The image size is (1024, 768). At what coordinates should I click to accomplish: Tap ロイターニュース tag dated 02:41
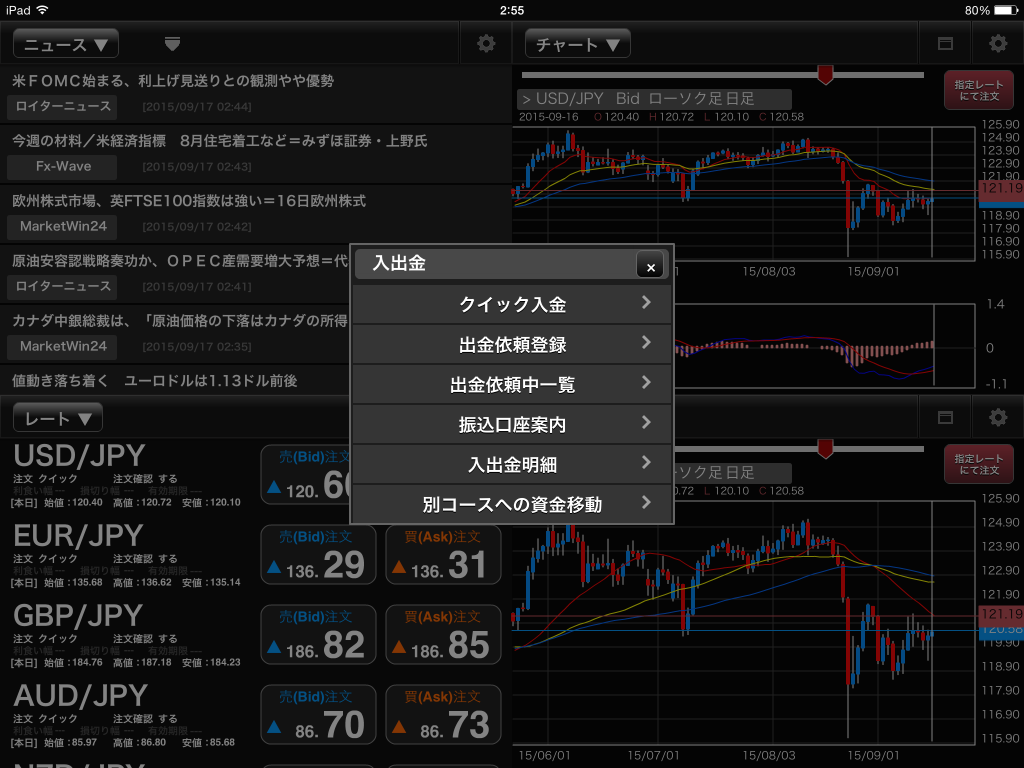(x=63, y=287)
